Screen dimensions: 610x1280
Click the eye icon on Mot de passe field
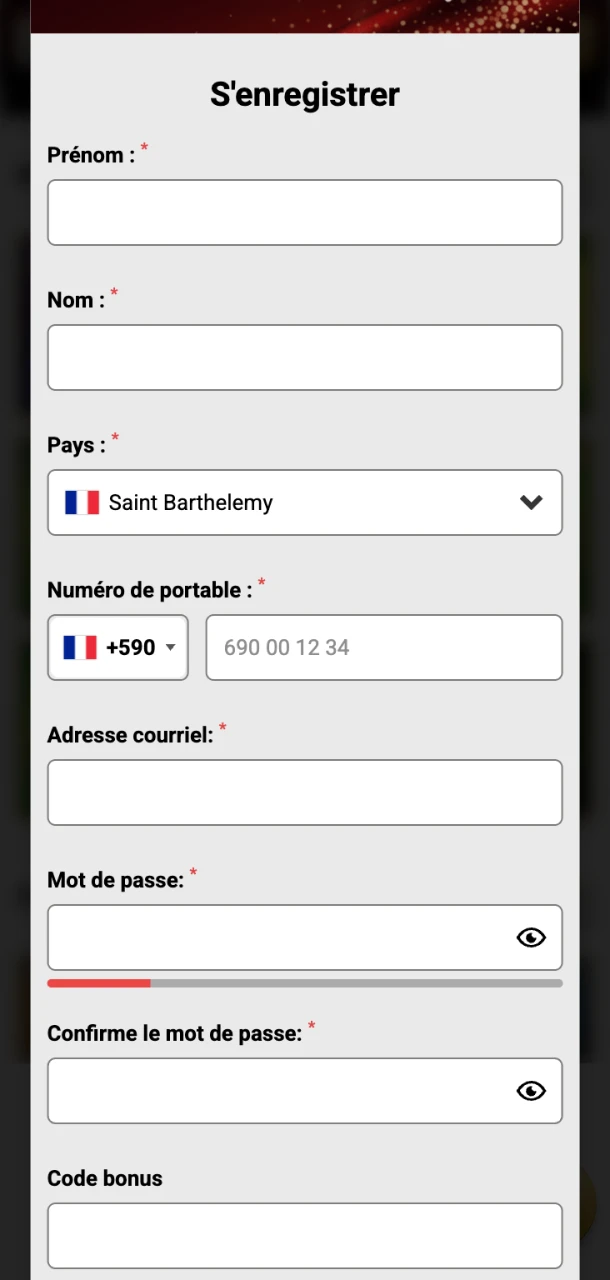tap(531, 937)
